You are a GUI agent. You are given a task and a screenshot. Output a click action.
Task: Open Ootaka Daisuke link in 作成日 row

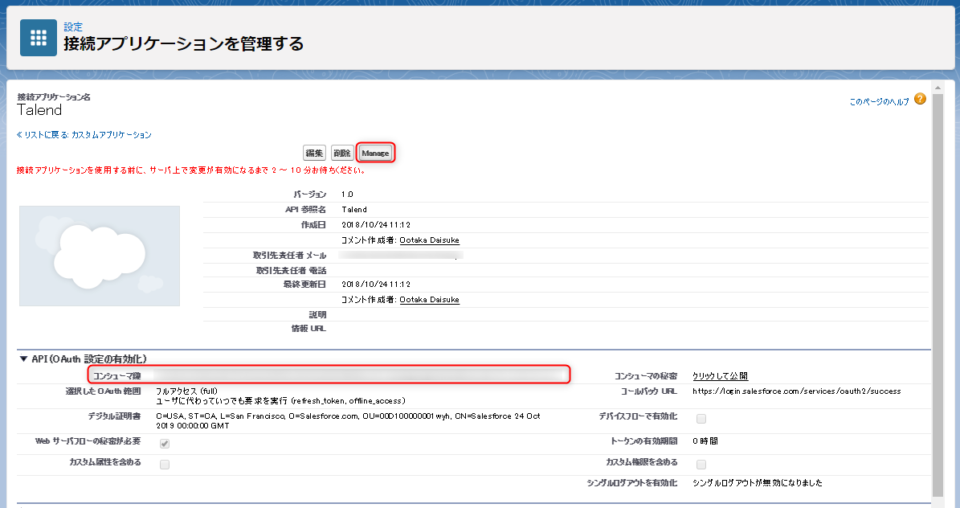[x=429, y=240]
